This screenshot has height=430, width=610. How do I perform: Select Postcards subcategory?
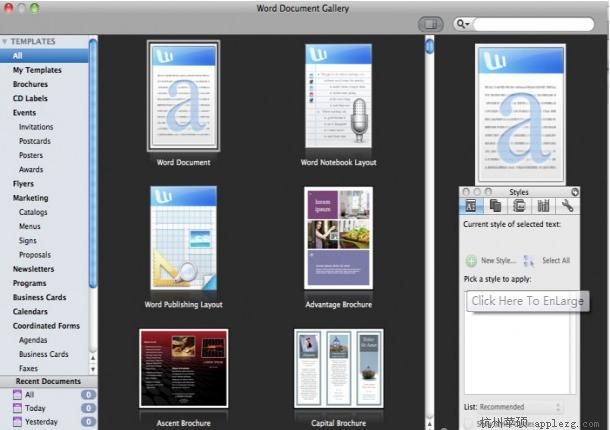click(35, 141)
